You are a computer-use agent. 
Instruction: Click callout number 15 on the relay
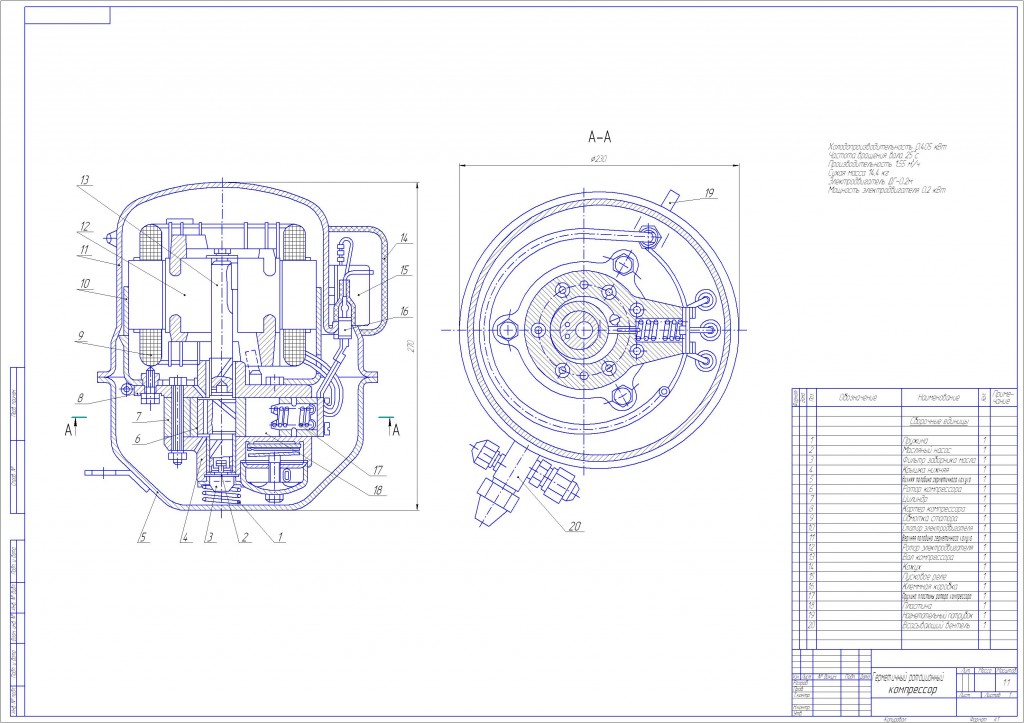(x=405, y=269)
